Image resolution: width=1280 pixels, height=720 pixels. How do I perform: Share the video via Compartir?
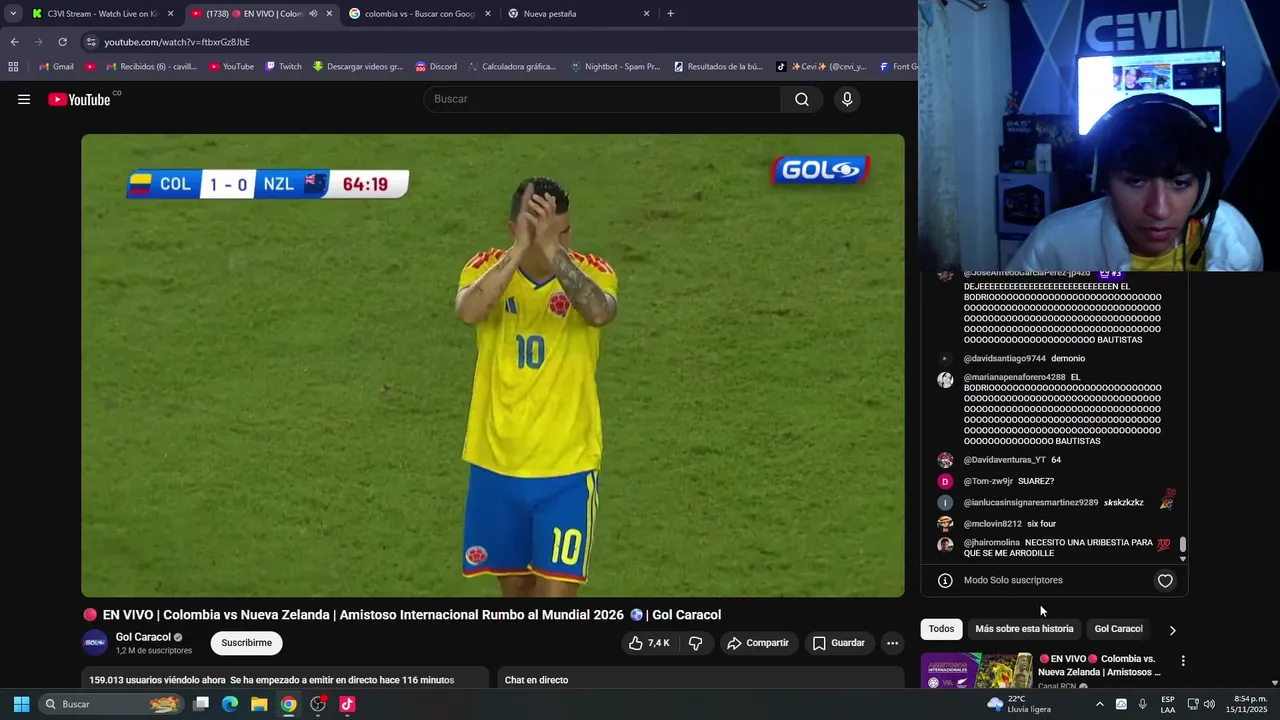[758, 643]
